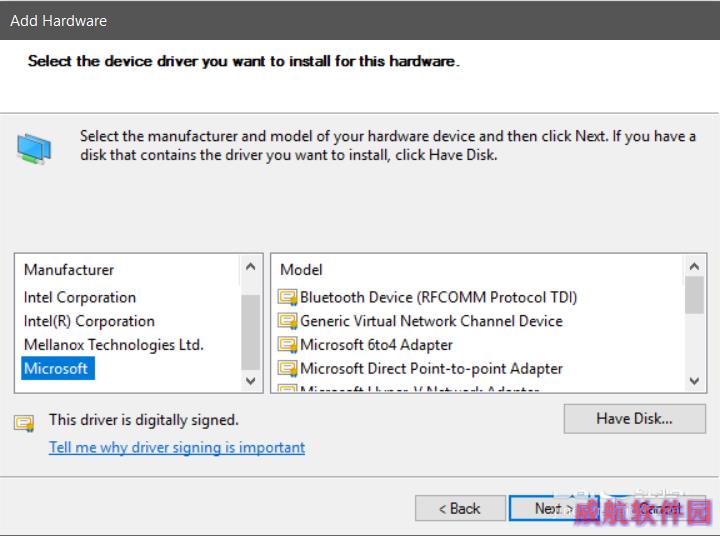Select Intel Corporation manufacturer
The width and height of the screenshot is (720, 536).
coord(80,298)
